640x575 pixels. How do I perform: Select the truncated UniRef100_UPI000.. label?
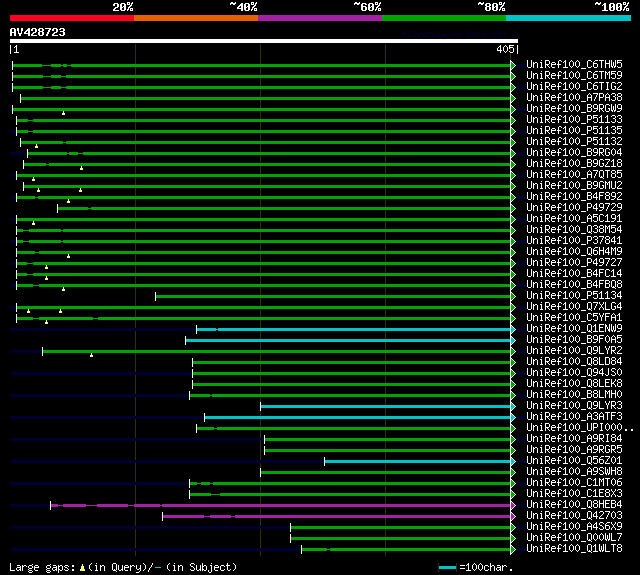coord(580,428)
